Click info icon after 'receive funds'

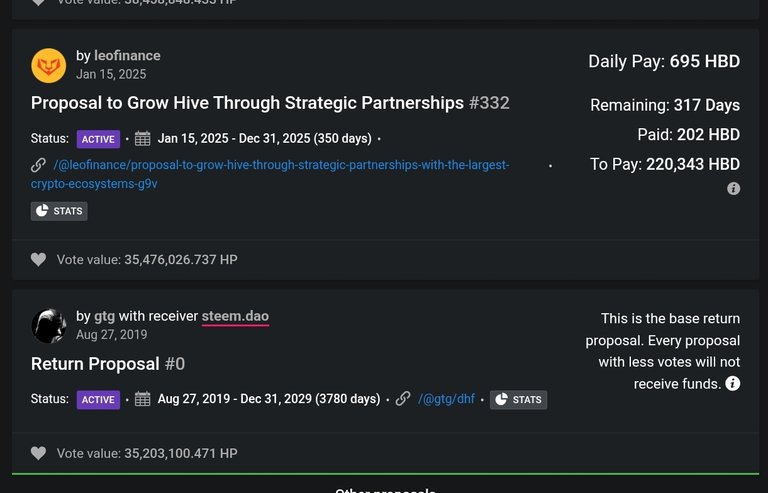[733, 383]
